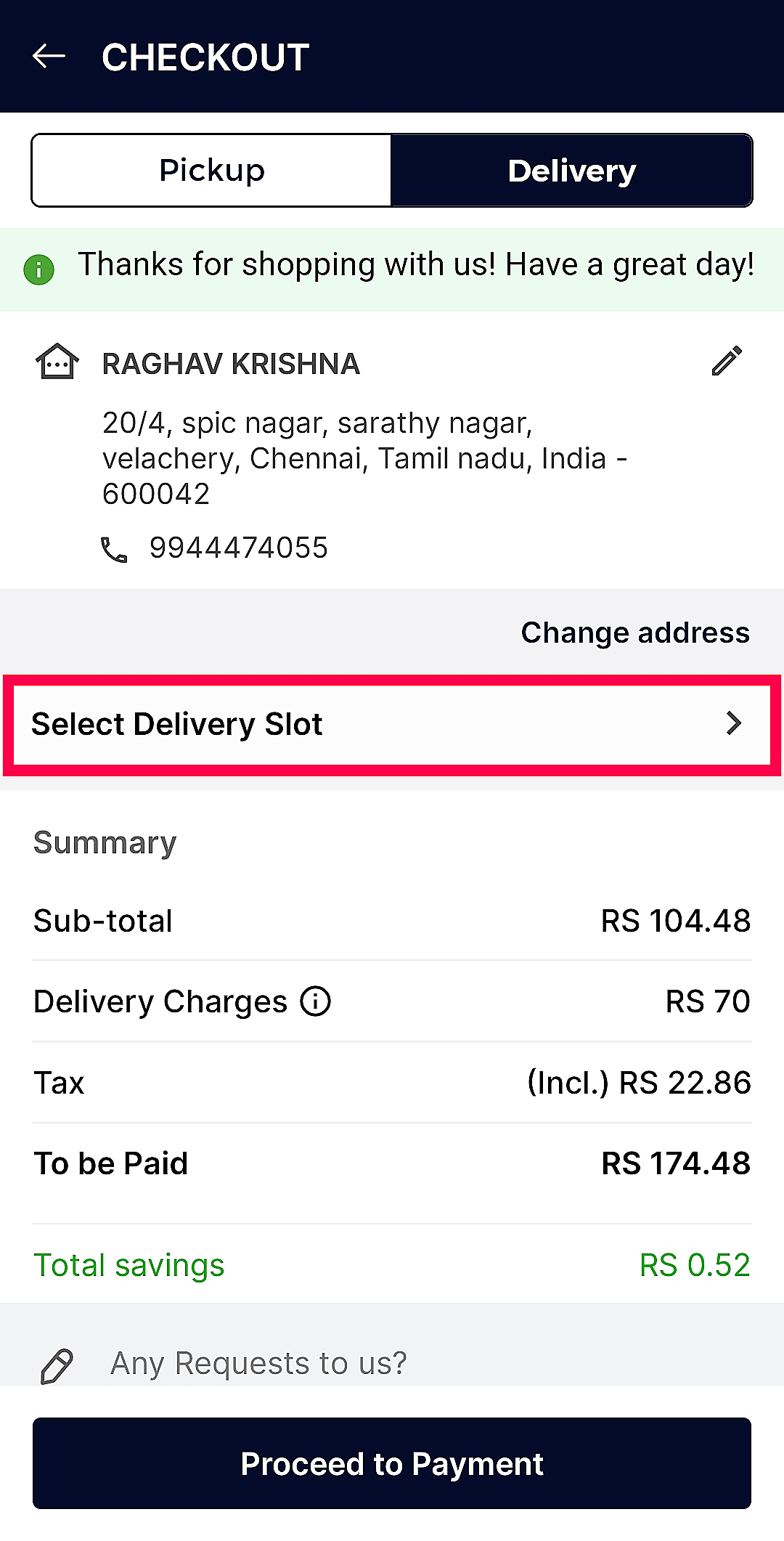Tap the Total savings label
This screenshot has height=1541, width=784.
[x=129, y=1265]
